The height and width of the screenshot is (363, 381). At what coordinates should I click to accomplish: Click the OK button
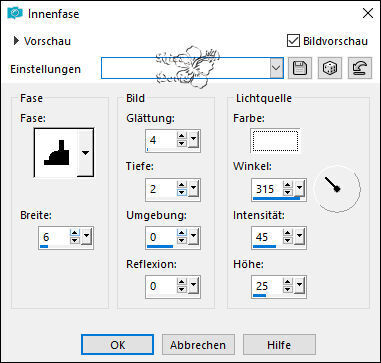(117, 345)
